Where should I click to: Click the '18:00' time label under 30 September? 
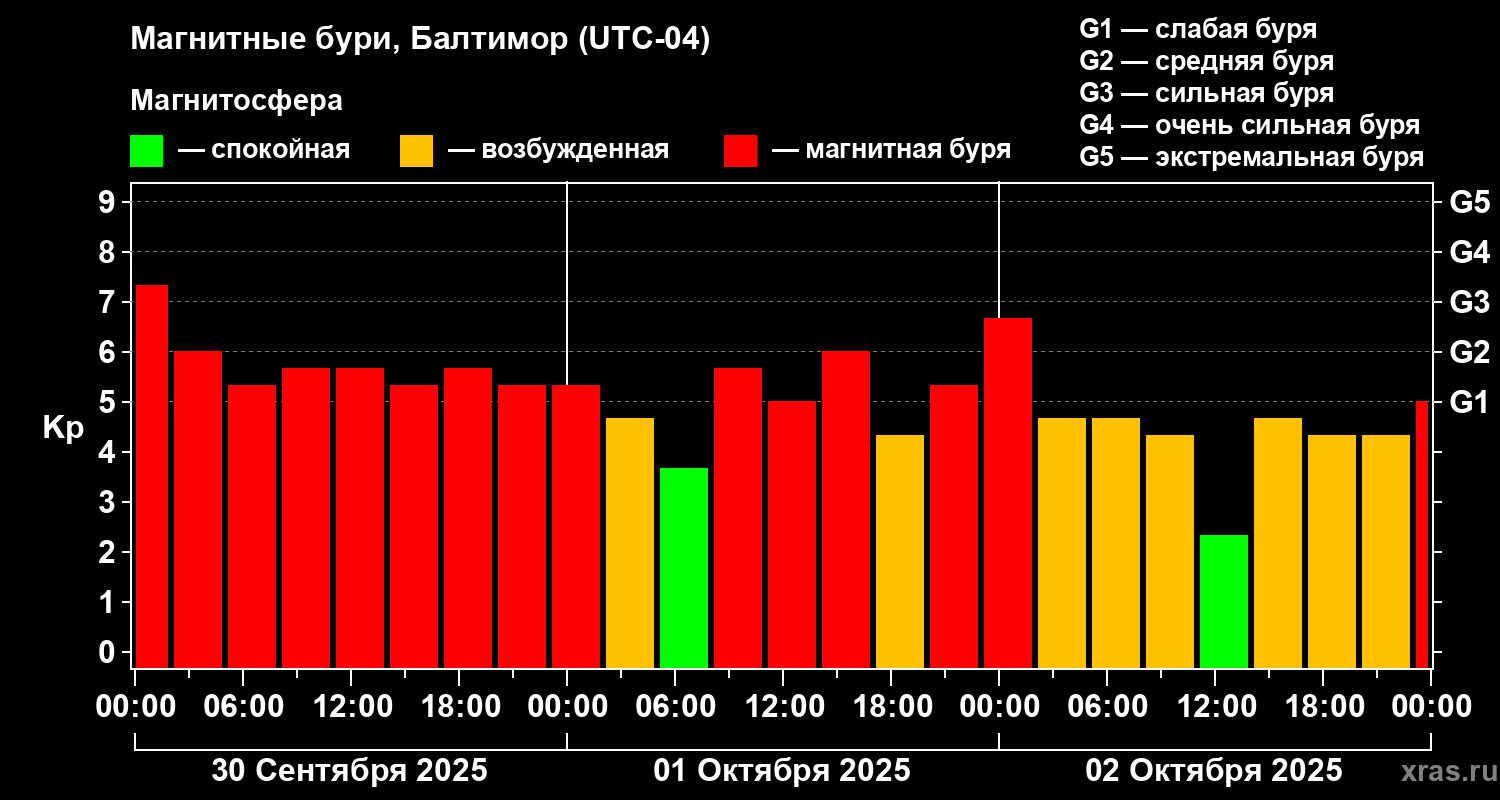coord(459,707)
